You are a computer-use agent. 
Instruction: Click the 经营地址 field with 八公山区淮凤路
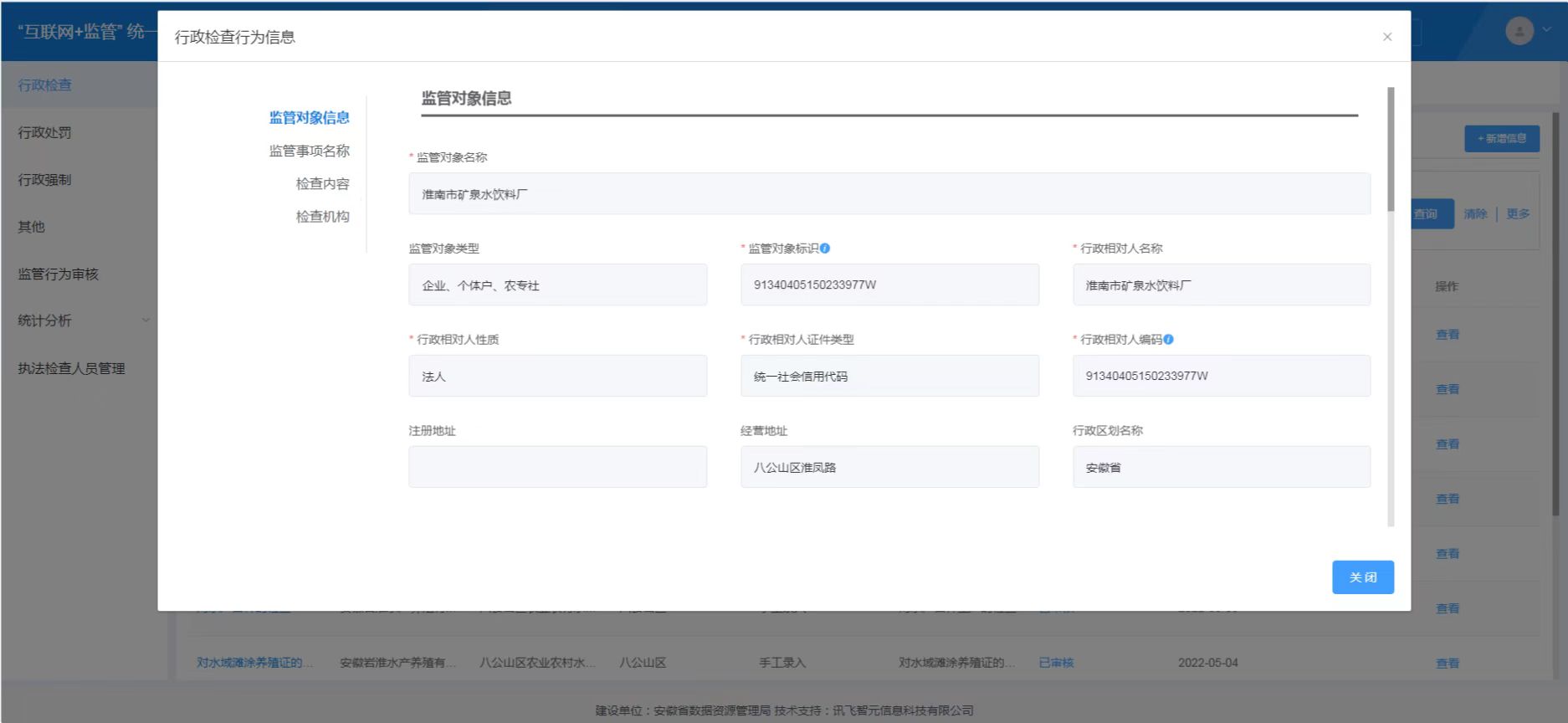point(889,467)
